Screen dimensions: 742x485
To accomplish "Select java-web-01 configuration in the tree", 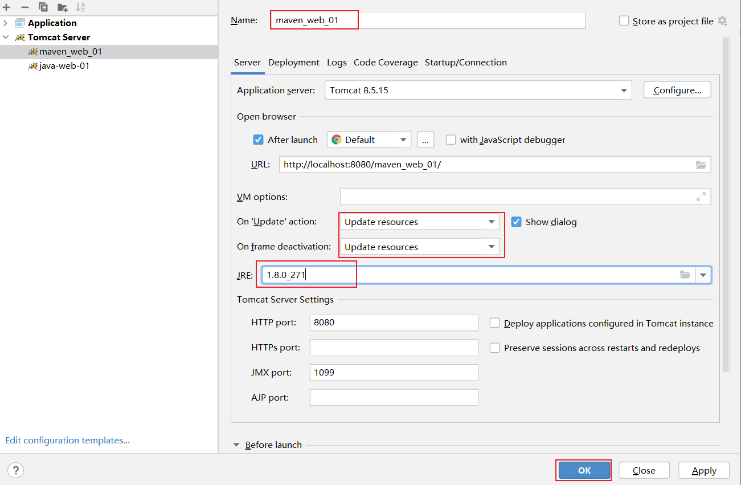I will click(109, 66).
